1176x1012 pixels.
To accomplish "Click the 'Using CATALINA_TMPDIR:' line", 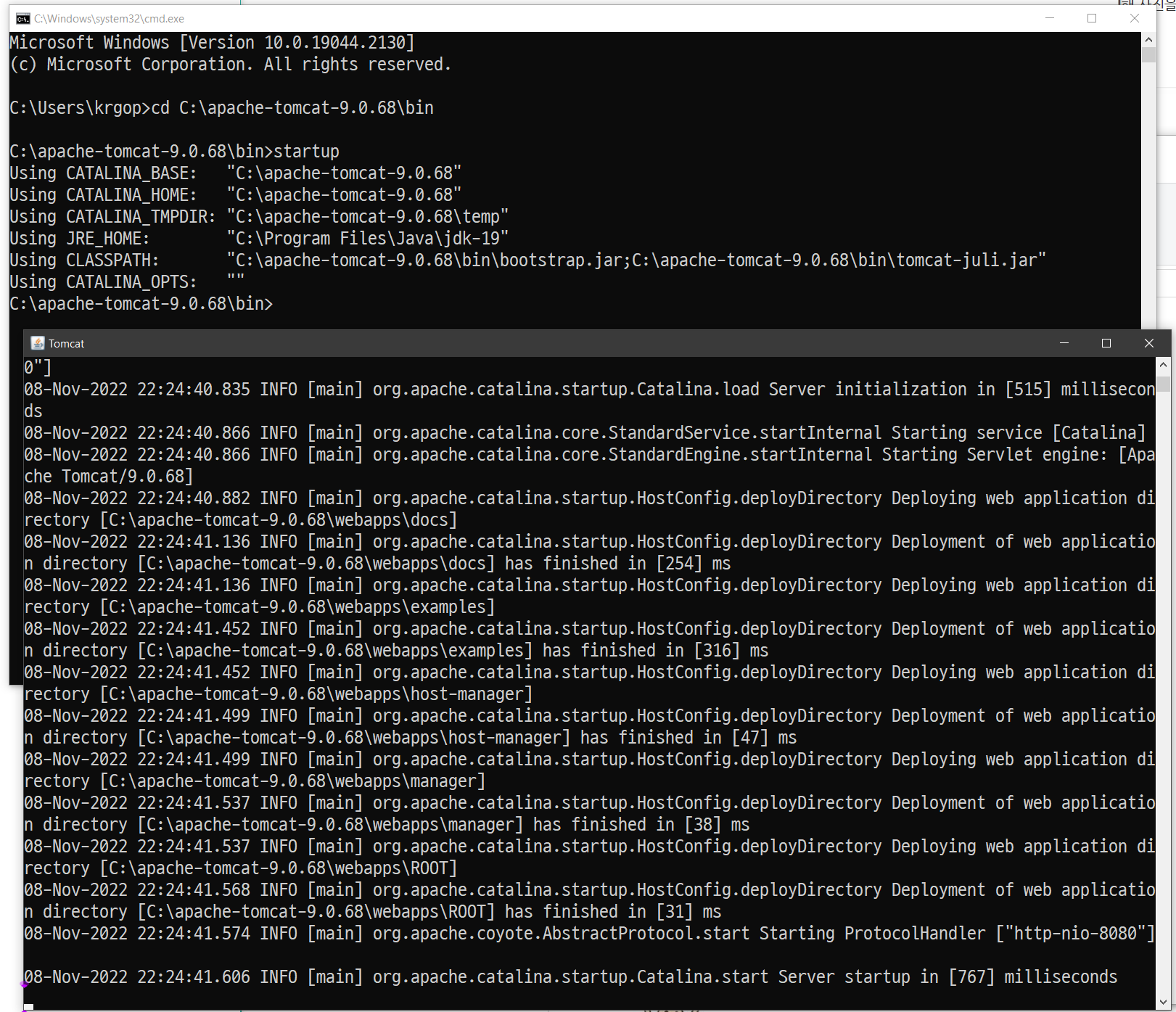I will (x=259, y=217).
